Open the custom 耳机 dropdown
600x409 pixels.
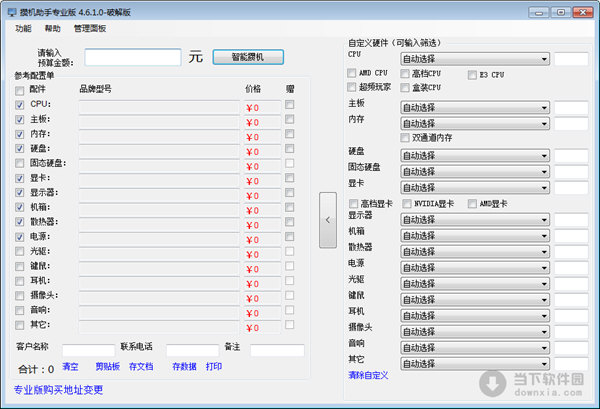475,316
